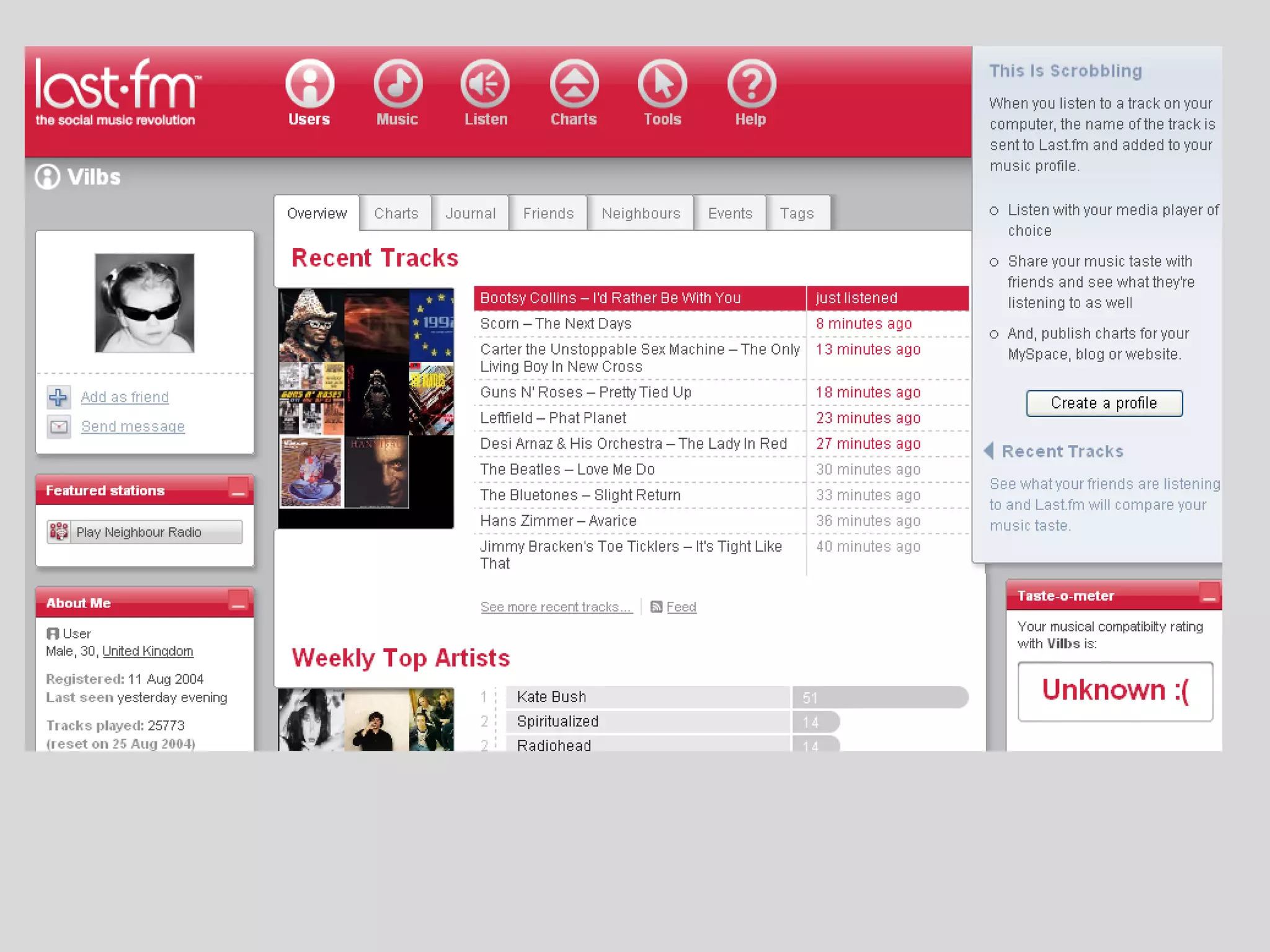Open the Tools cursor icon
Viewport: 1270px width, 952px height.
coord(662,84)
